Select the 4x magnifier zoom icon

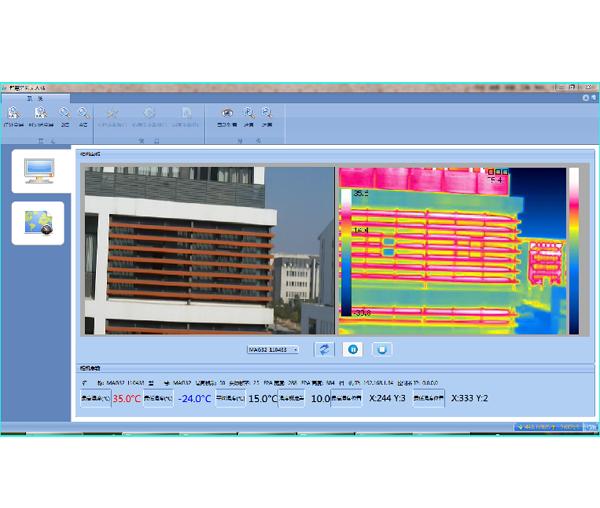coord(83,116)
